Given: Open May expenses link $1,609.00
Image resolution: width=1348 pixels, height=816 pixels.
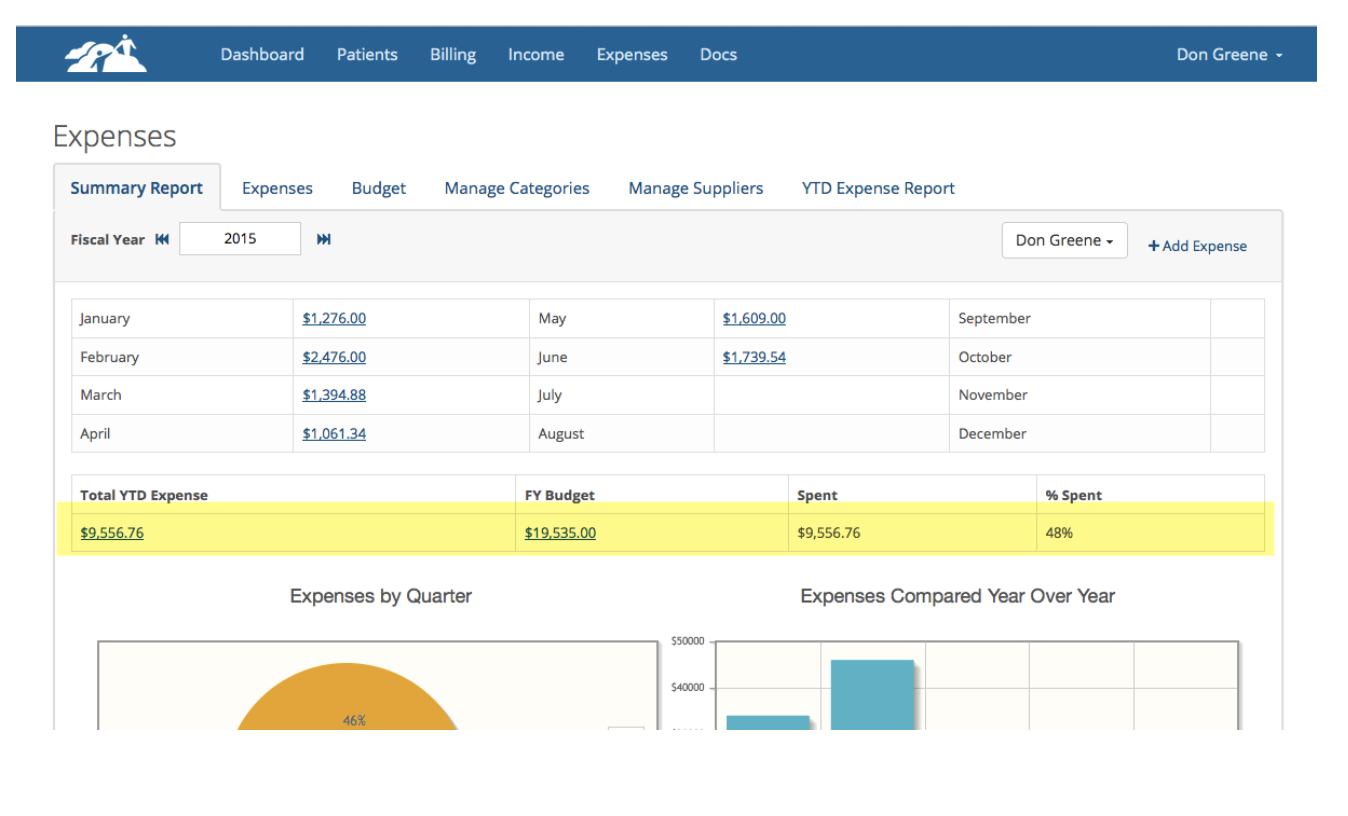Looking at the screenshot, I should tap(754, 318).
